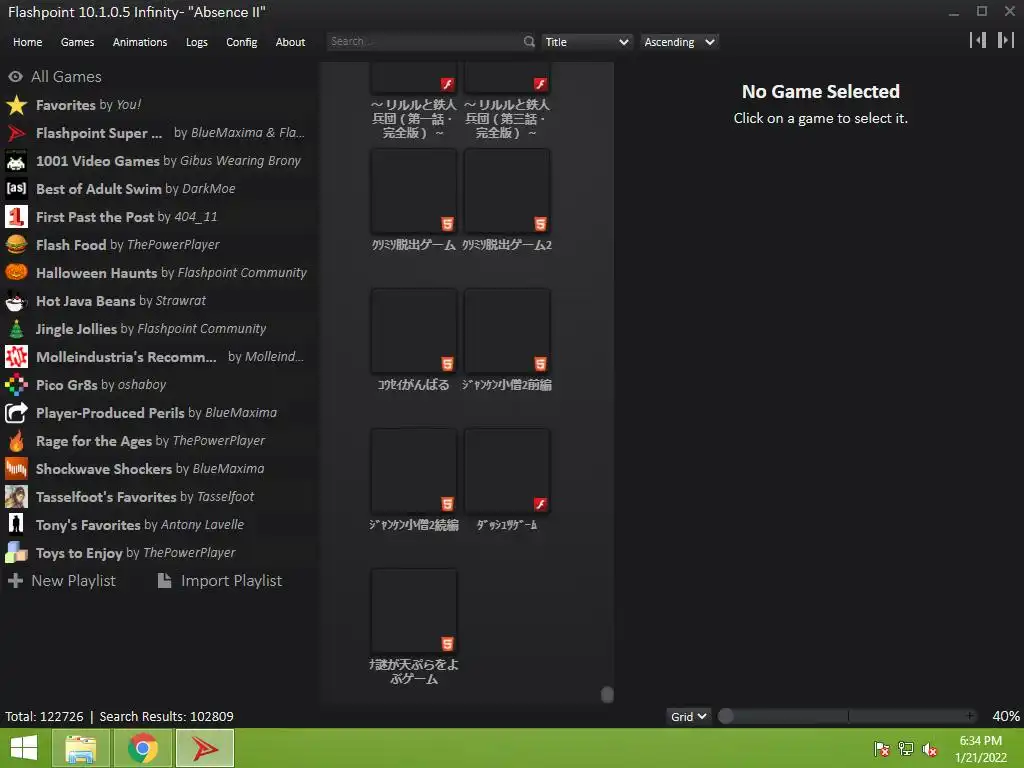Open File Explorer from the taskbar
The width and height of the screenshot is (1024, 768).
80,748
